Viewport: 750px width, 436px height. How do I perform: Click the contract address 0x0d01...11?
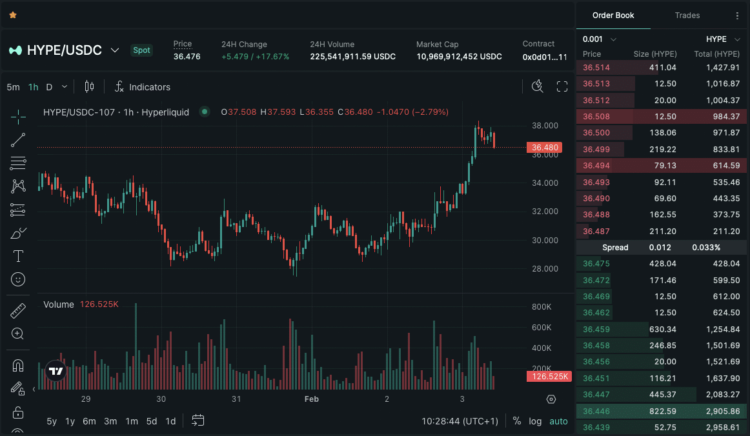tap(544, 57)
